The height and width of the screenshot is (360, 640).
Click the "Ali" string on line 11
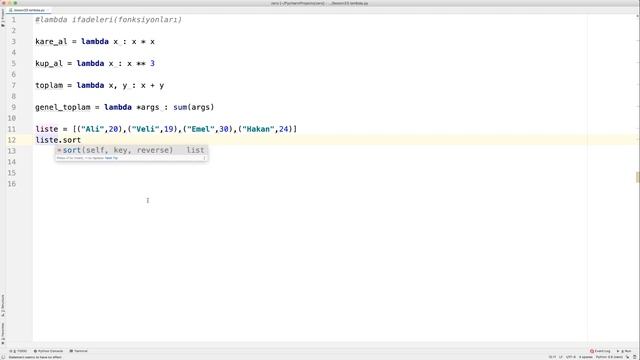(93, 129)
